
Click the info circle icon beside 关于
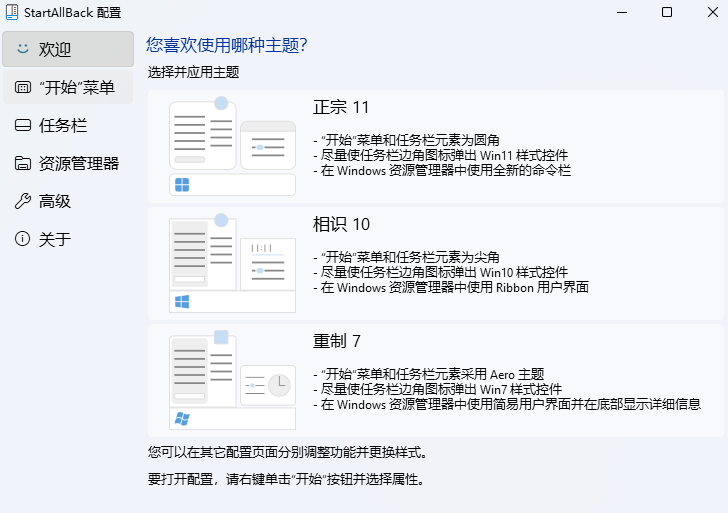click(22, 239)
